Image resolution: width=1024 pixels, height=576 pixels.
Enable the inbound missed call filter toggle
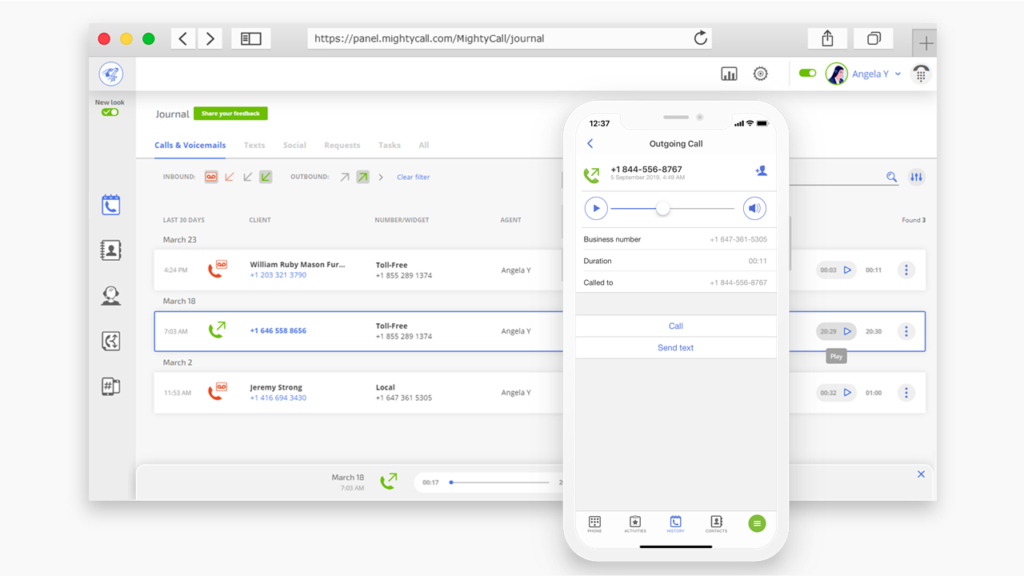(229, 177)
